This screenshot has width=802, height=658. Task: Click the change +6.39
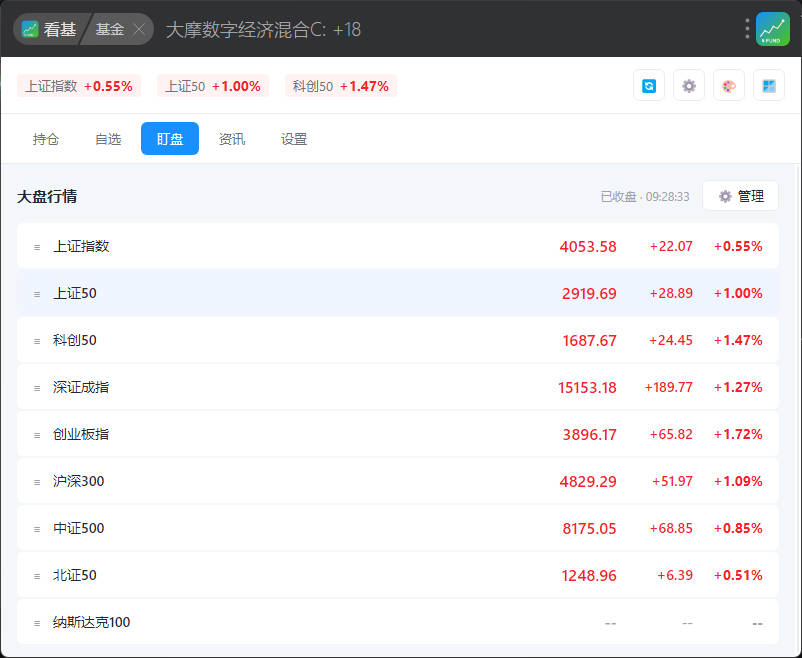tap(675, 576)
